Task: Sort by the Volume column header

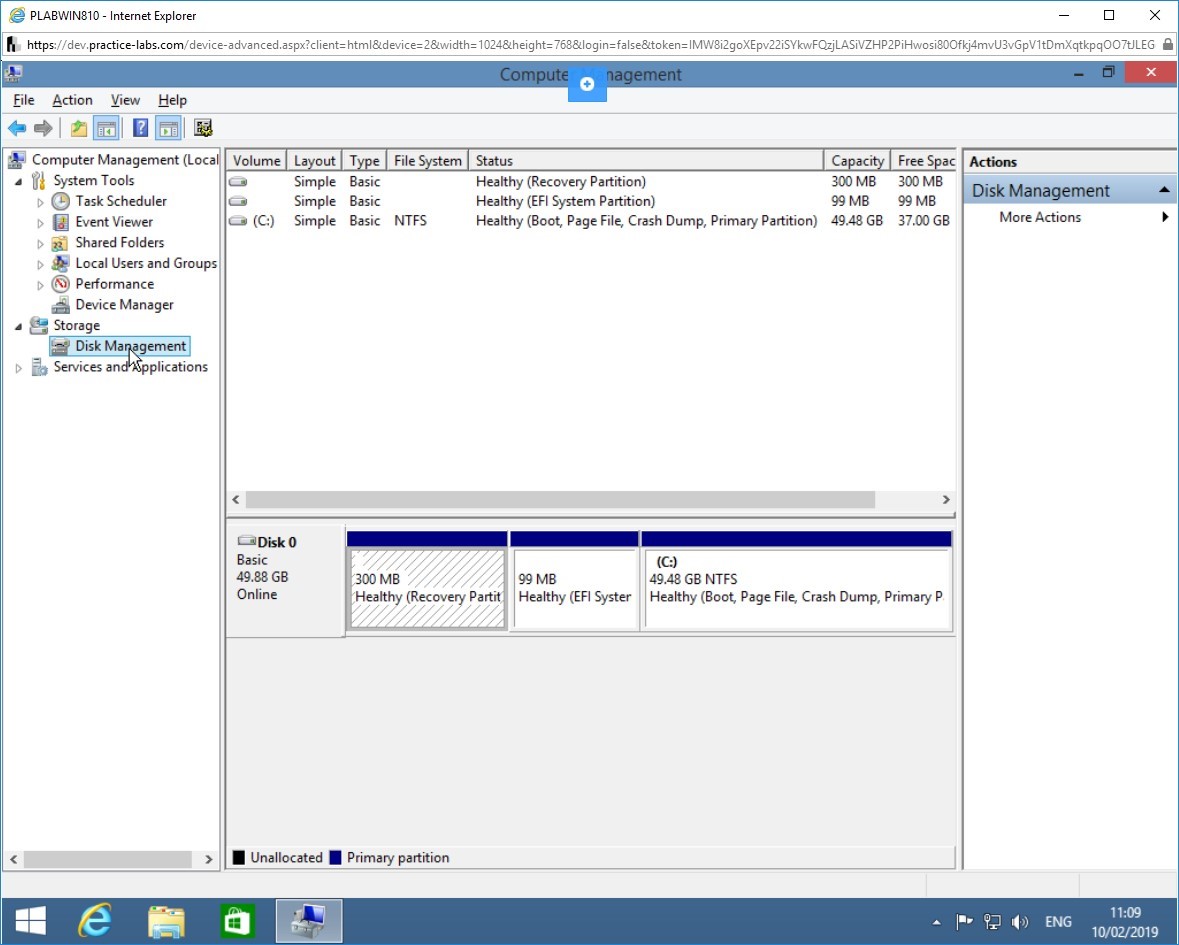Action: 256,161
